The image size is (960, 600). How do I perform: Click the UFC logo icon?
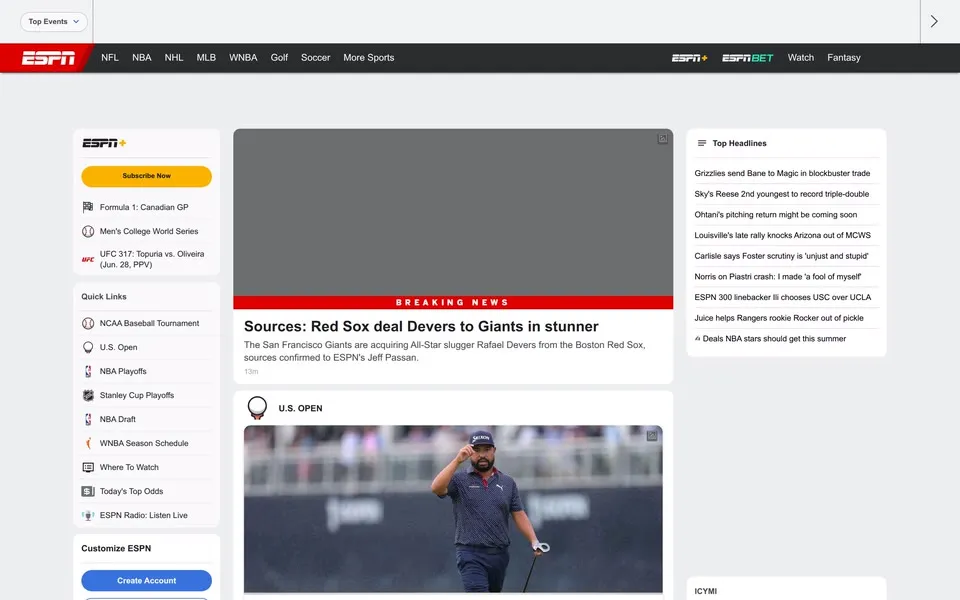pos(88,260)
